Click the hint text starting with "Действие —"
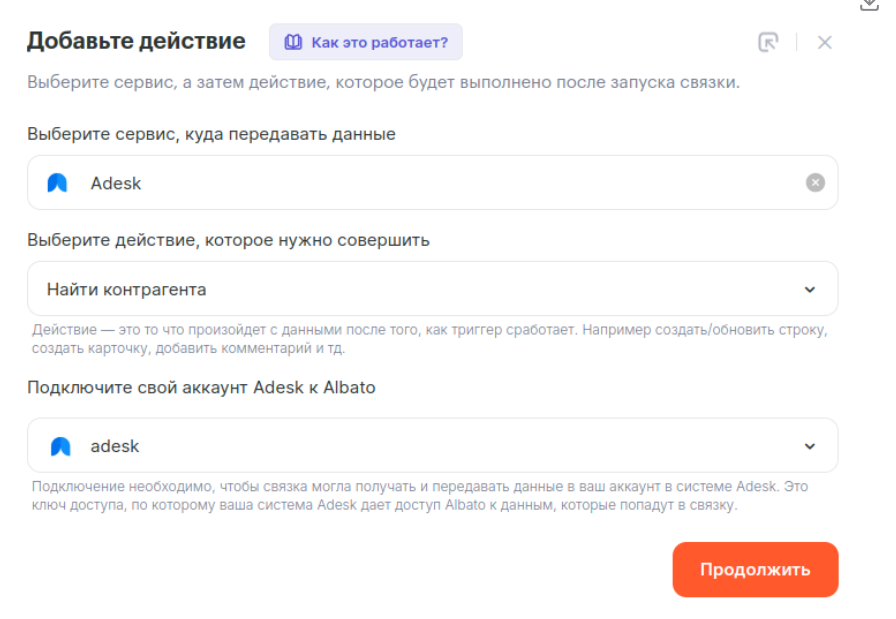Screen dimensions: 896x619 430,338
